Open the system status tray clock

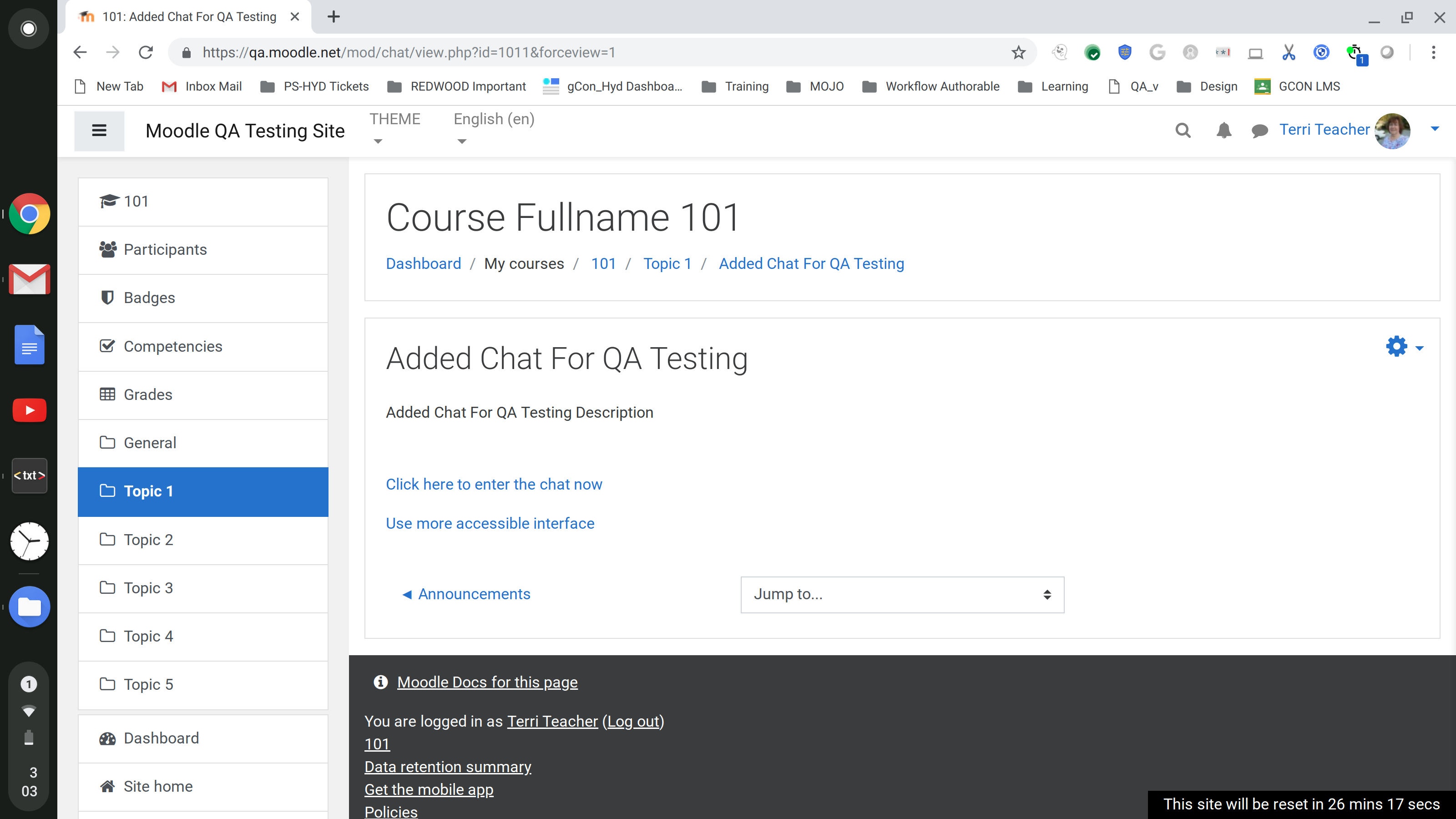(x=28, y=781)
